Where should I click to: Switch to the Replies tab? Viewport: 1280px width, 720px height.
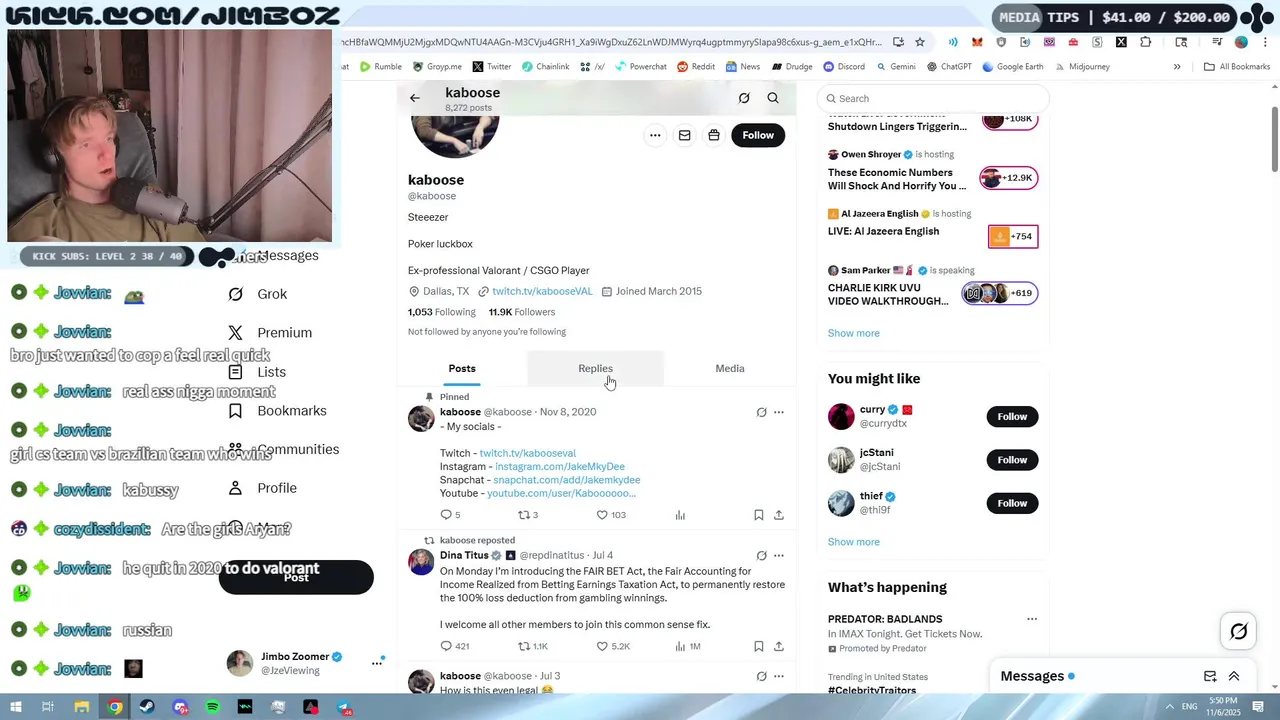click(x=595, y=368)
